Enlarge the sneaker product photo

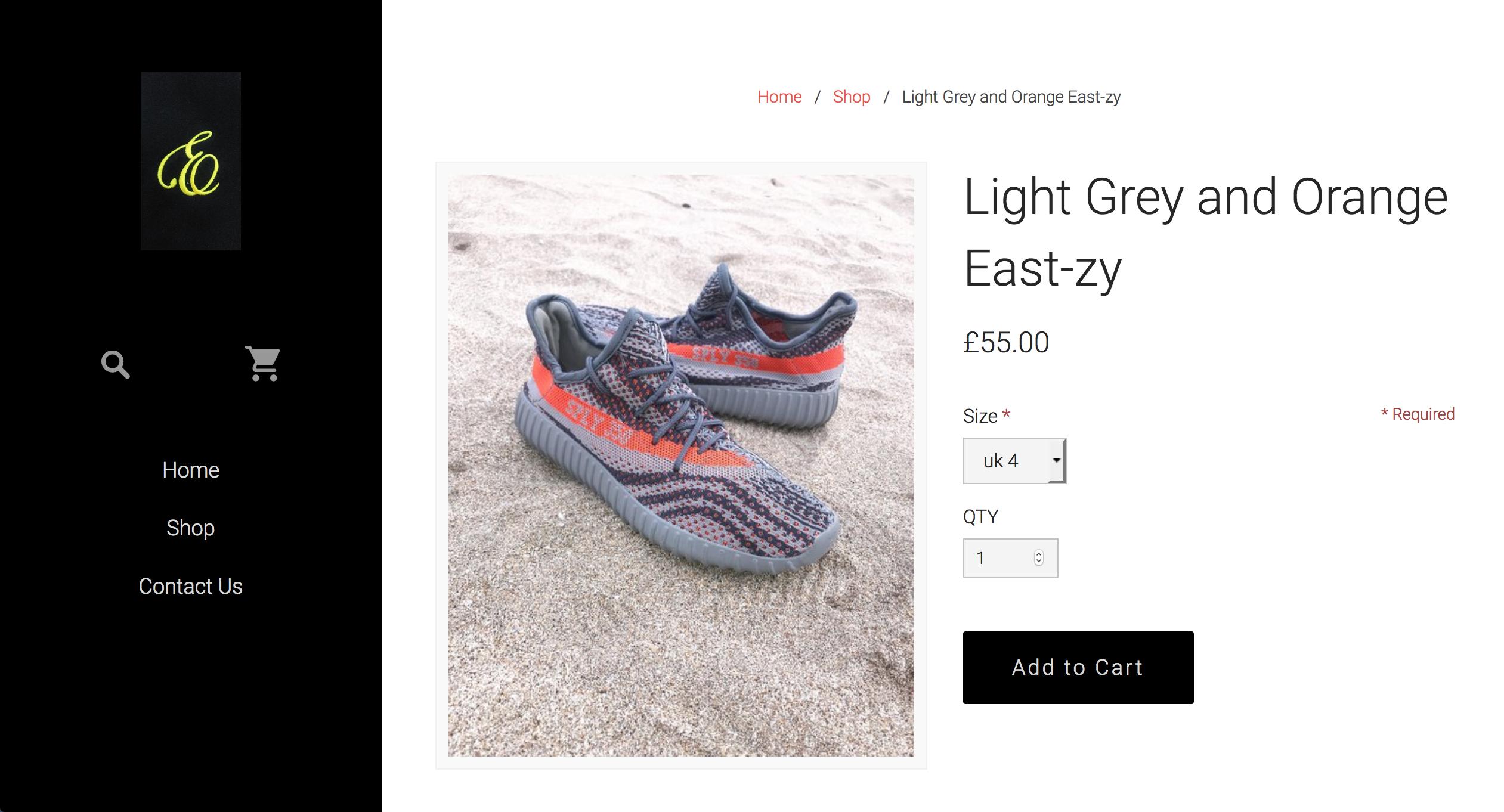pyautogui.click(x=681, y=466)
